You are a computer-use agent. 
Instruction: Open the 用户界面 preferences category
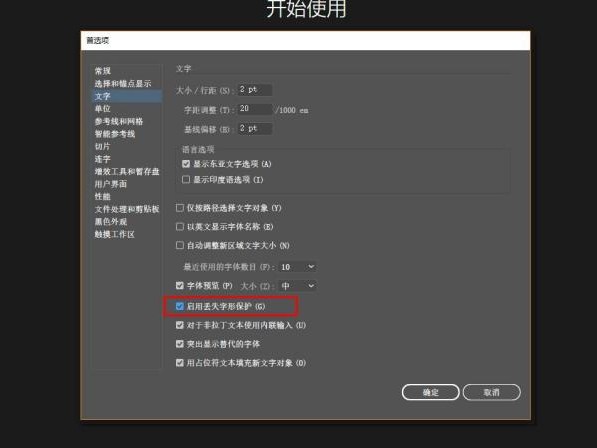[x=110, y=184]
